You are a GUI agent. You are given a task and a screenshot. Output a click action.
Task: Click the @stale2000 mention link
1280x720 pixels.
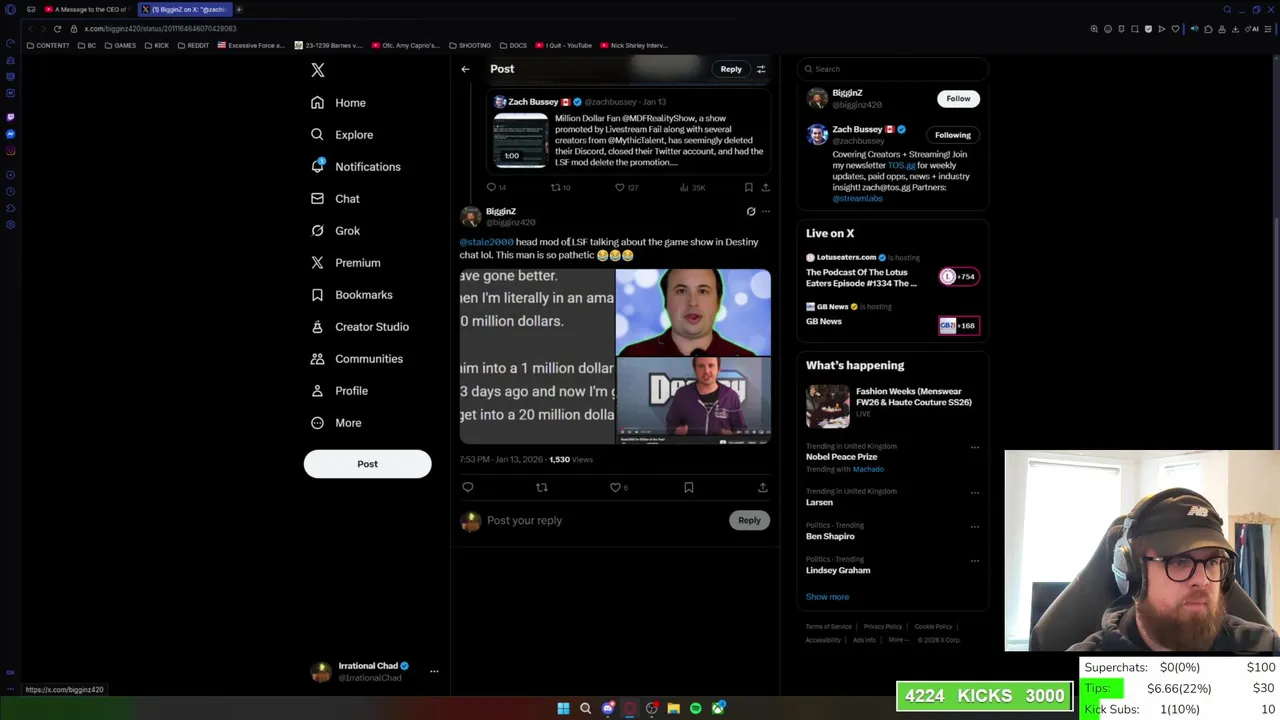[486, 242]
